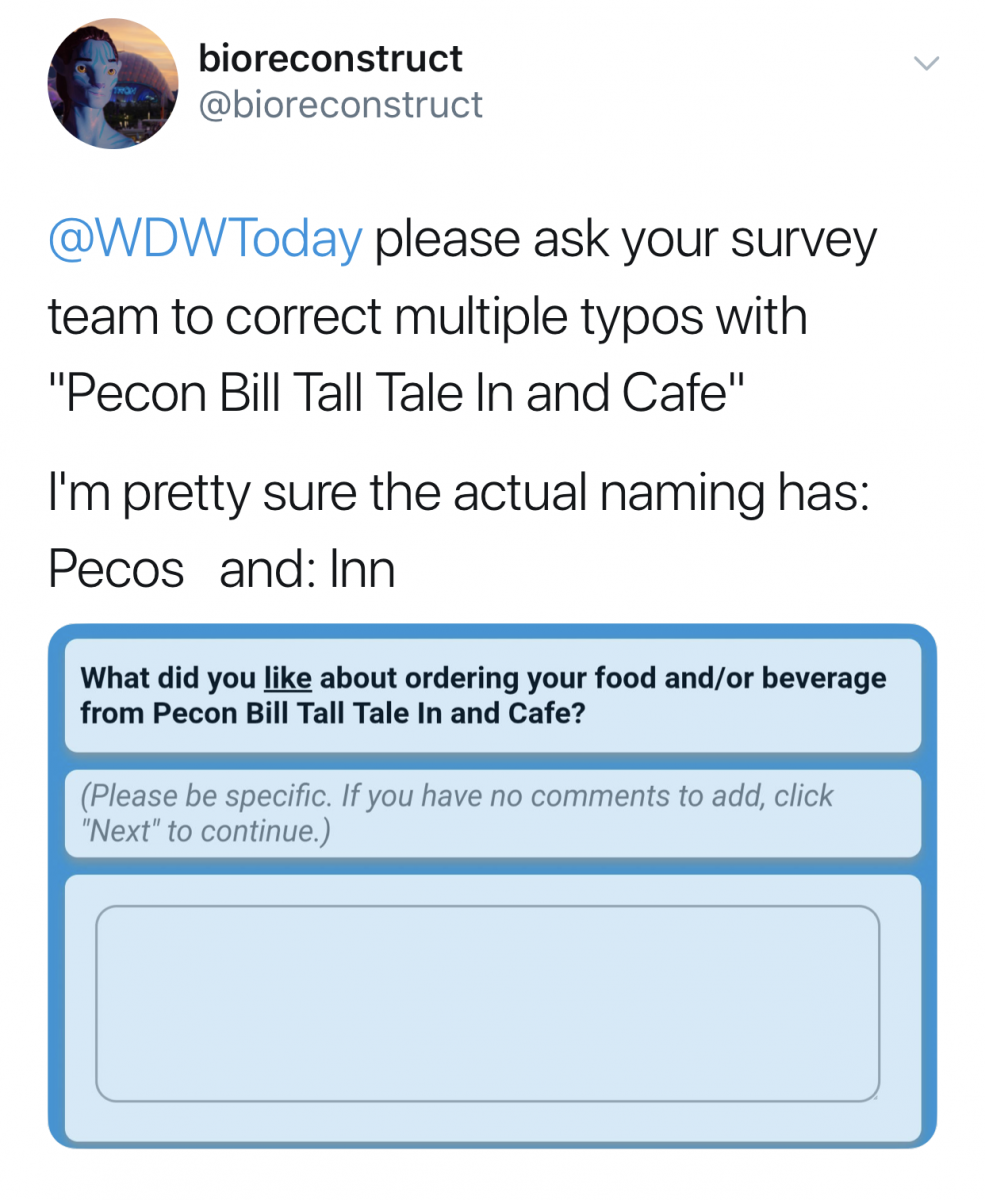Expand the tweet options chevron

927,63
